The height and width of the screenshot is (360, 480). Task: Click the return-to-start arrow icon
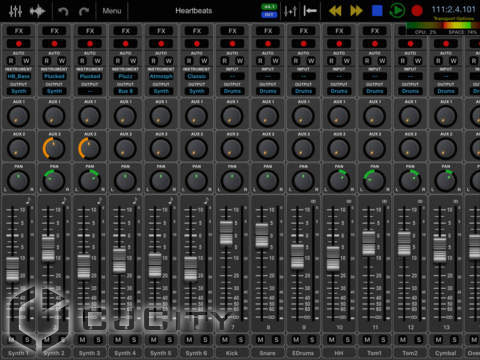310,11
